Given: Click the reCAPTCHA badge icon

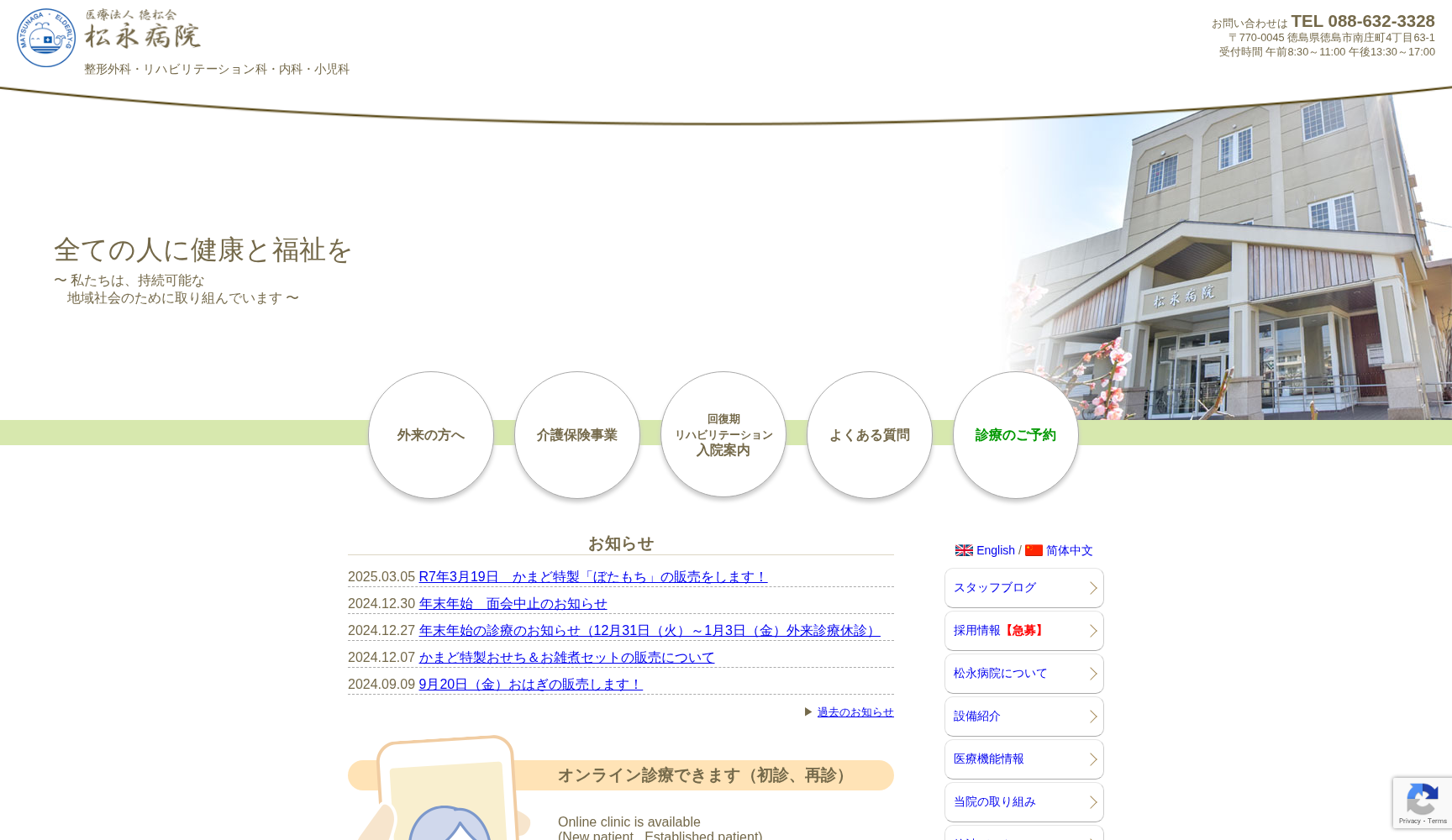Looking at the screenshot, I should 1423,799.
